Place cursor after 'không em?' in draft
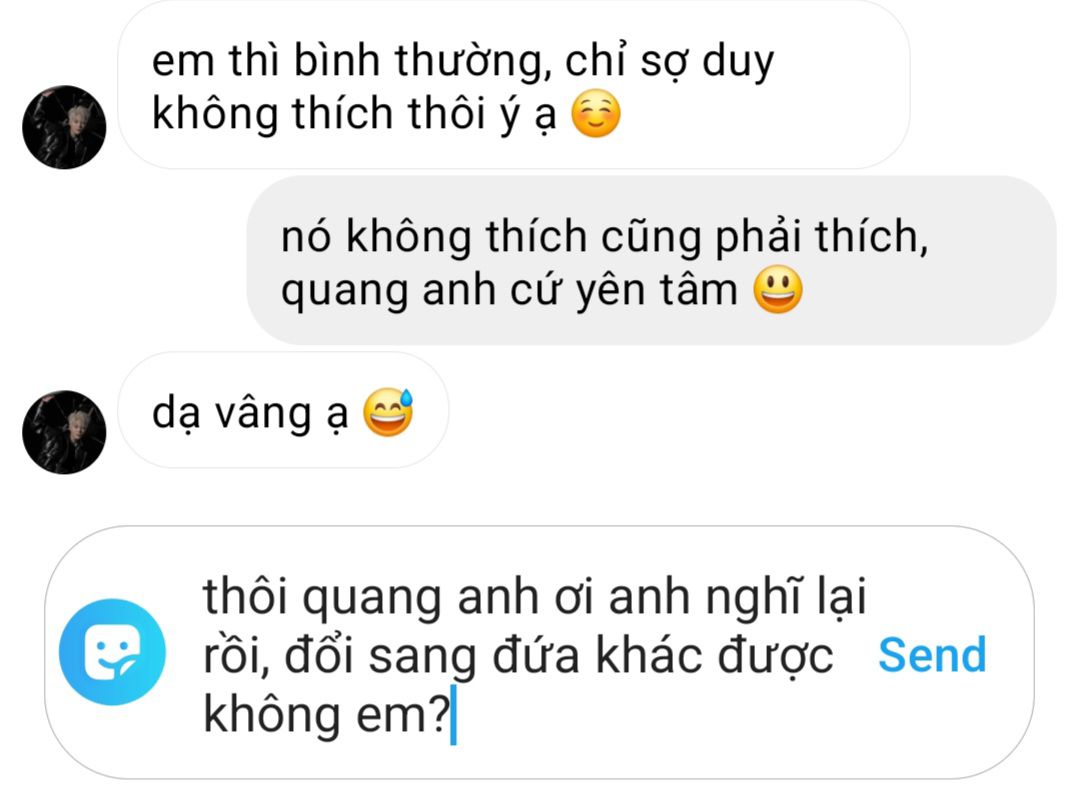 click(x=453, y=716)
